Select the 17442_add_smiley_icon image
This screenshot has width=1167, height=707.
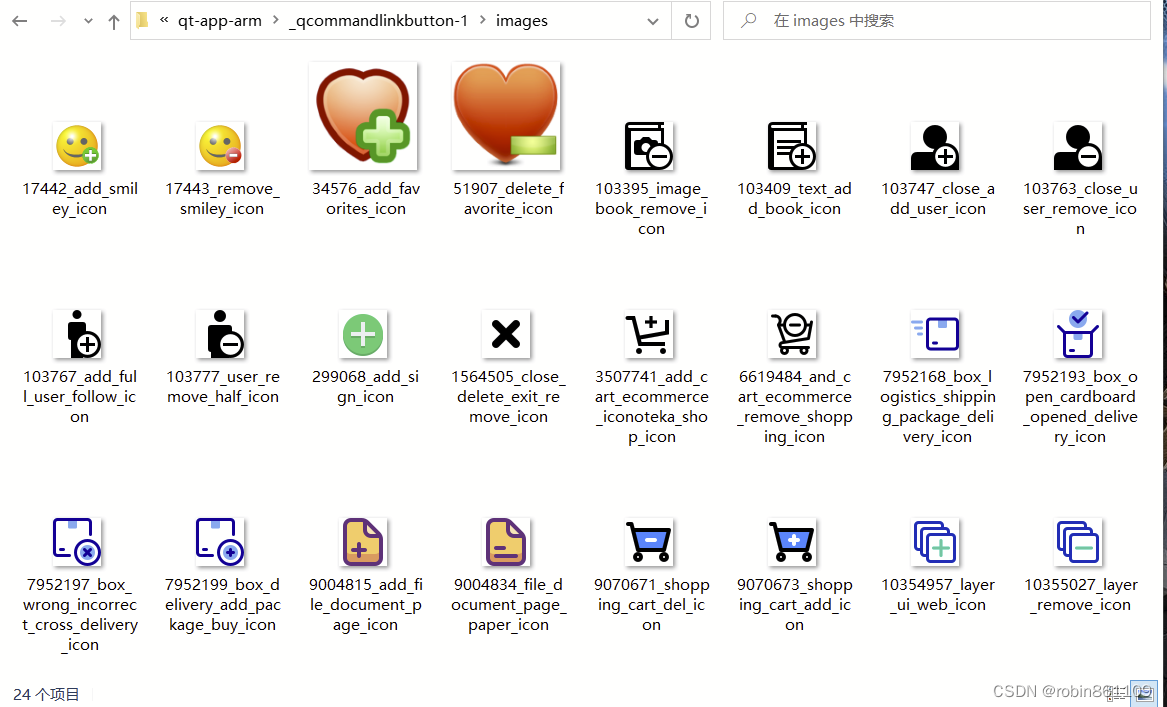point(79,146)
